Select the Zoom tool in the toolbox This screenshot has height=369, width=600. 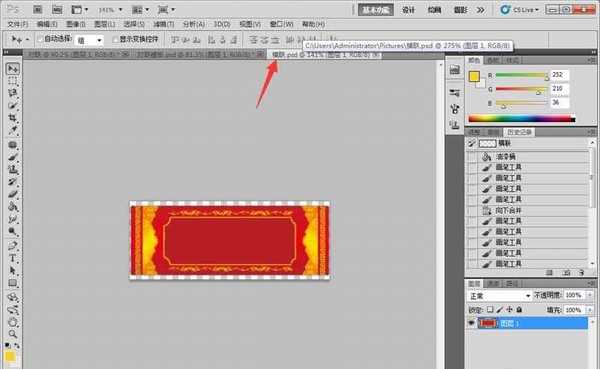pos(13,334)
